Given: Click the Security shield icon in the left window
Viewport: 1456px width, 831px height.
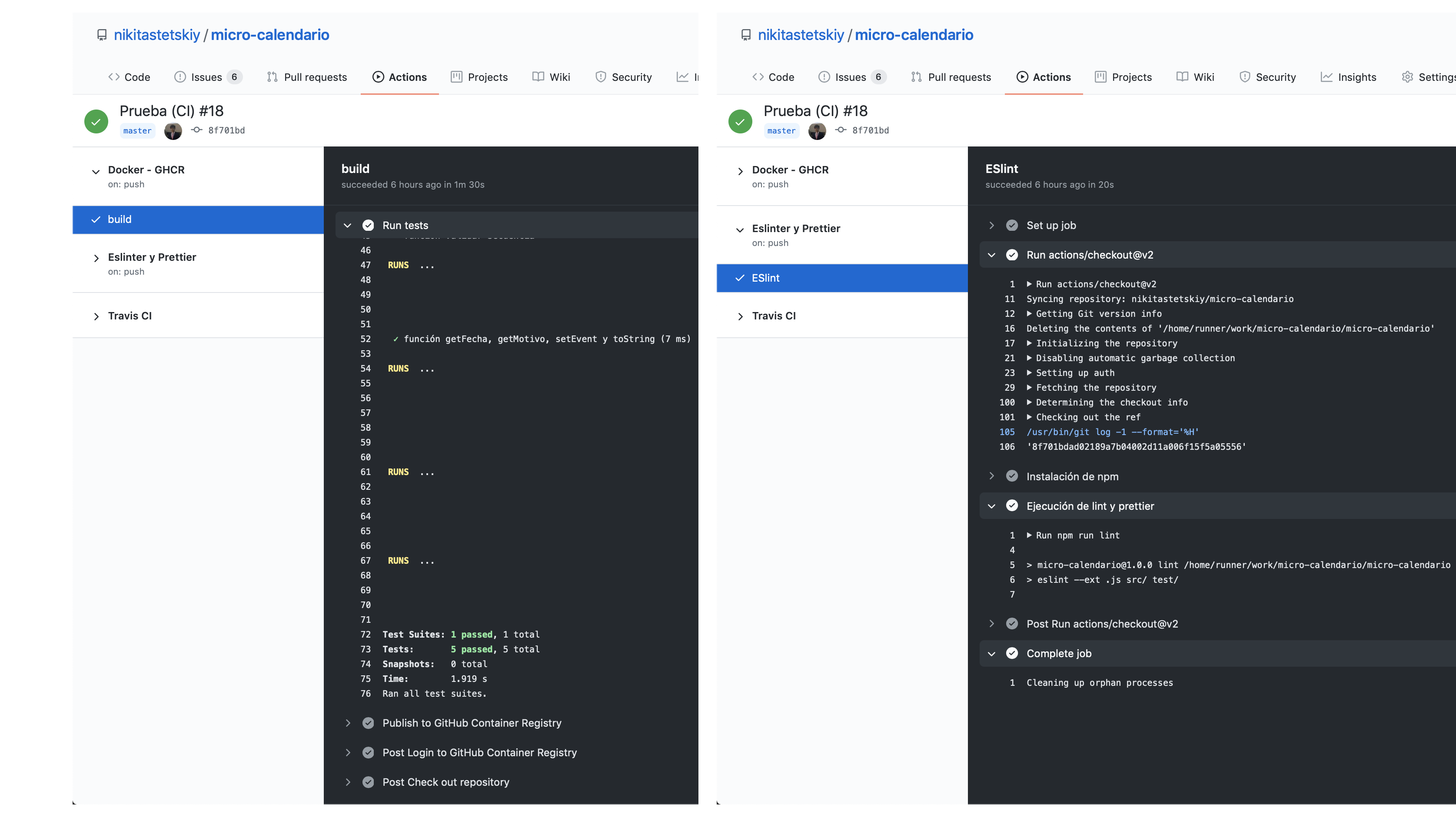Looking at the screenshot, I should pos(600,77).
